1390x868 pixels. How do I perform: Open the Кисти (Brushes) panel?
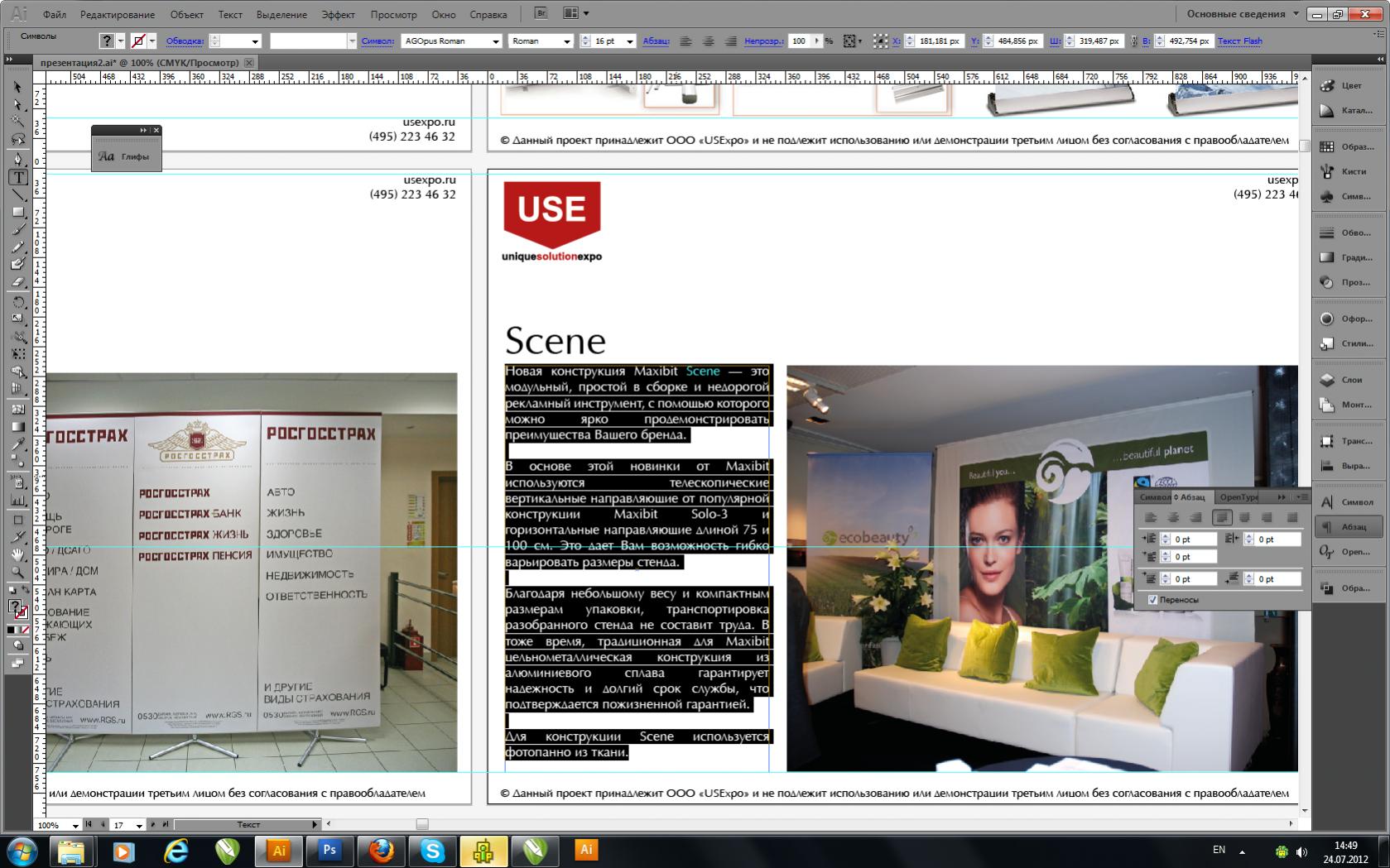(x=1350, y=171)
